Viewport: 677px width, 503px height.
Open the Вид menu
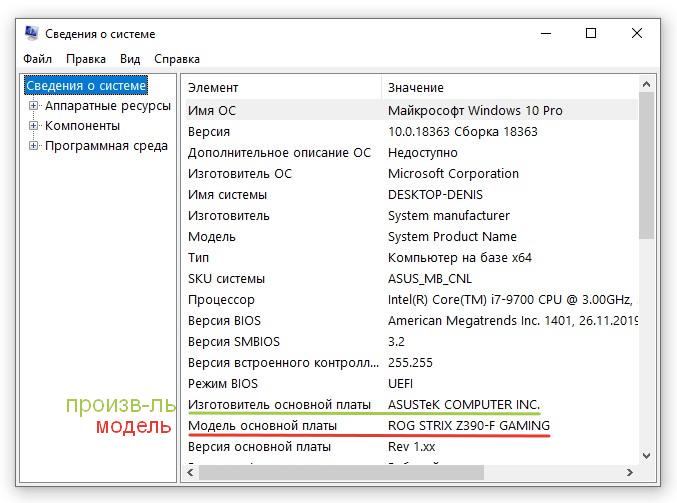pyautogui.click(x=130, y=59)
